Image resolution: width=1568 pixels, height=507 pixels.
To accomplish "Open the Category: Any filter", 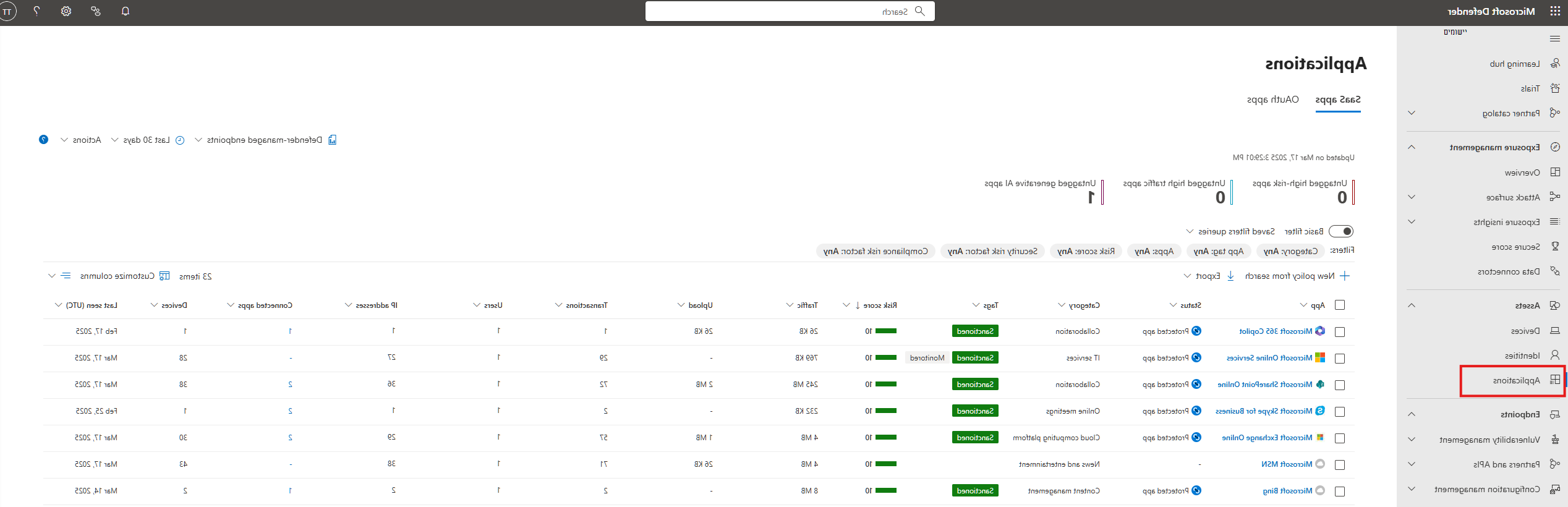I will click(1290, 251).
